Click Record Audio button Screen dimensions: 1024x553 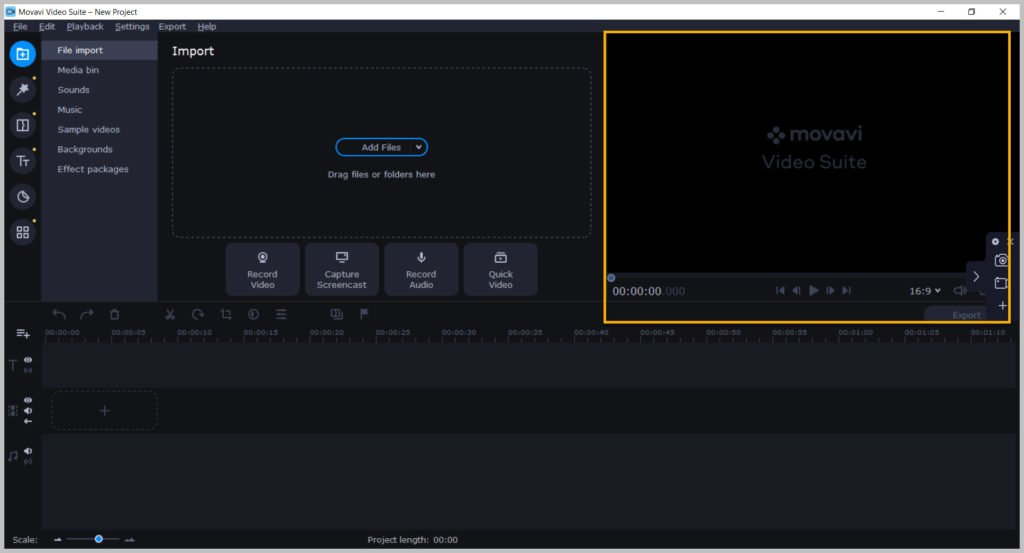pos(421,270)
